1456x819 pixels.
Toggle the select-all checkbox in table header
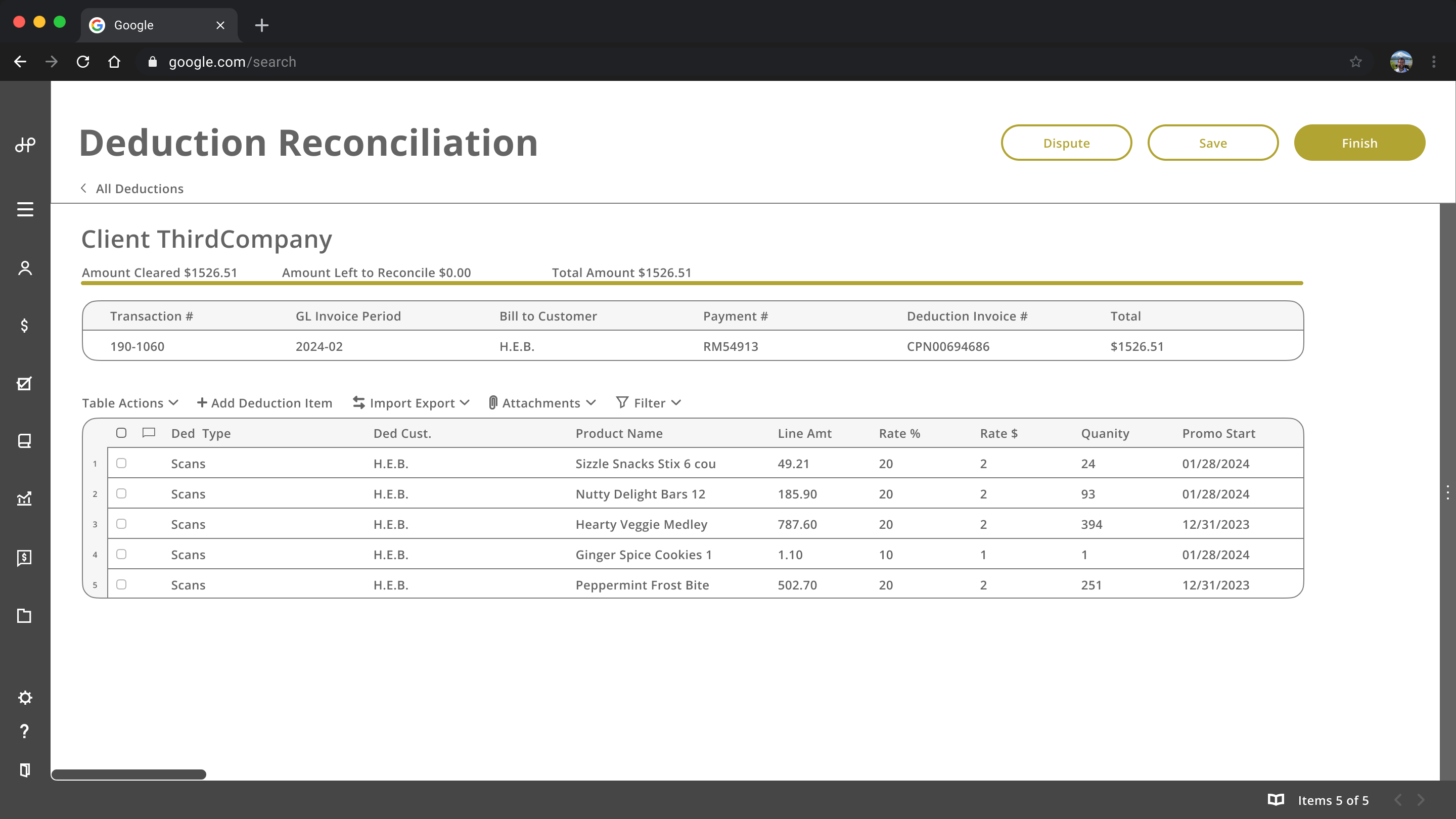(121, 433)
